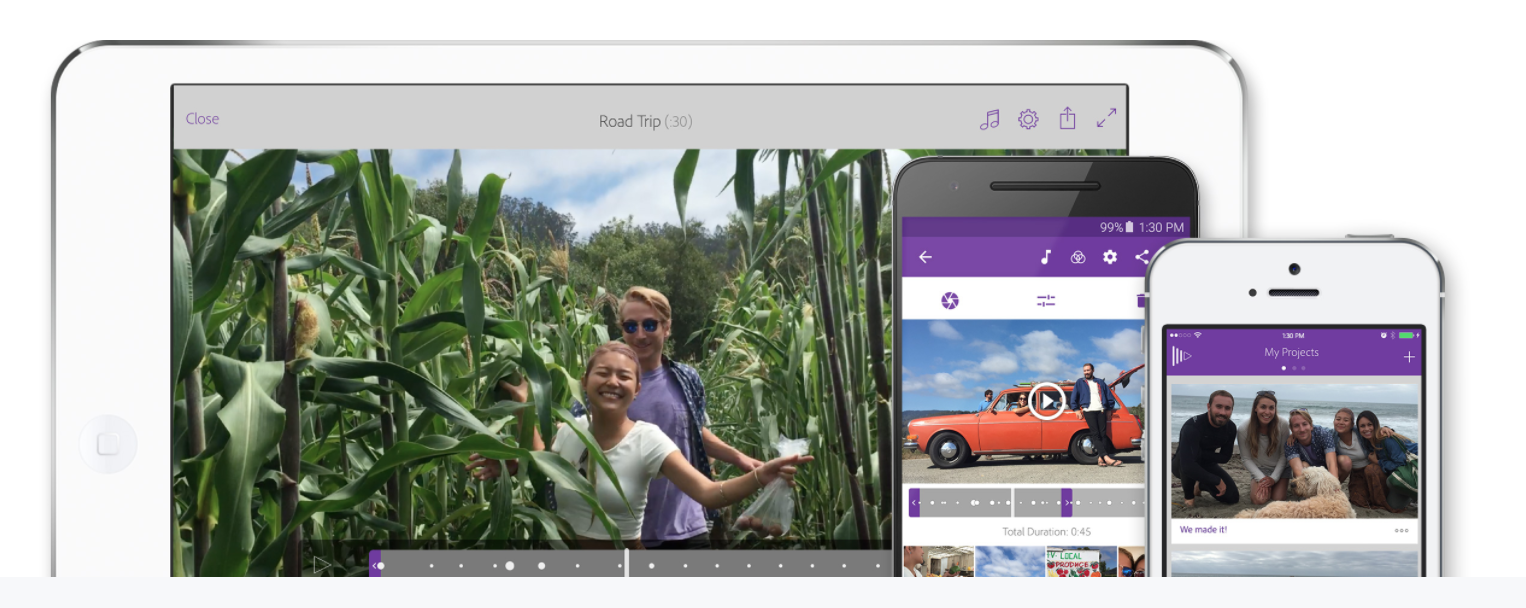This screenshot has width=1526, height=608.
Task: Play the orange car video clip
Action: 1046,402
